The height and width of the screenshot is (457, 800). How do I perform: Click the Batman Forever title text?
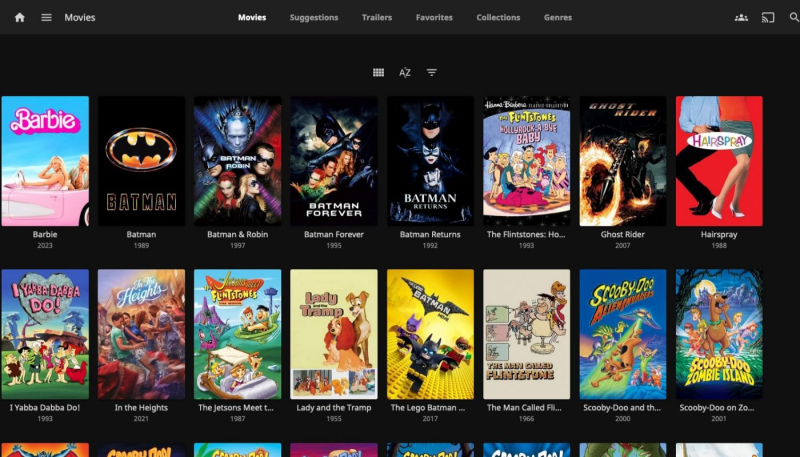tap(334, 235)
